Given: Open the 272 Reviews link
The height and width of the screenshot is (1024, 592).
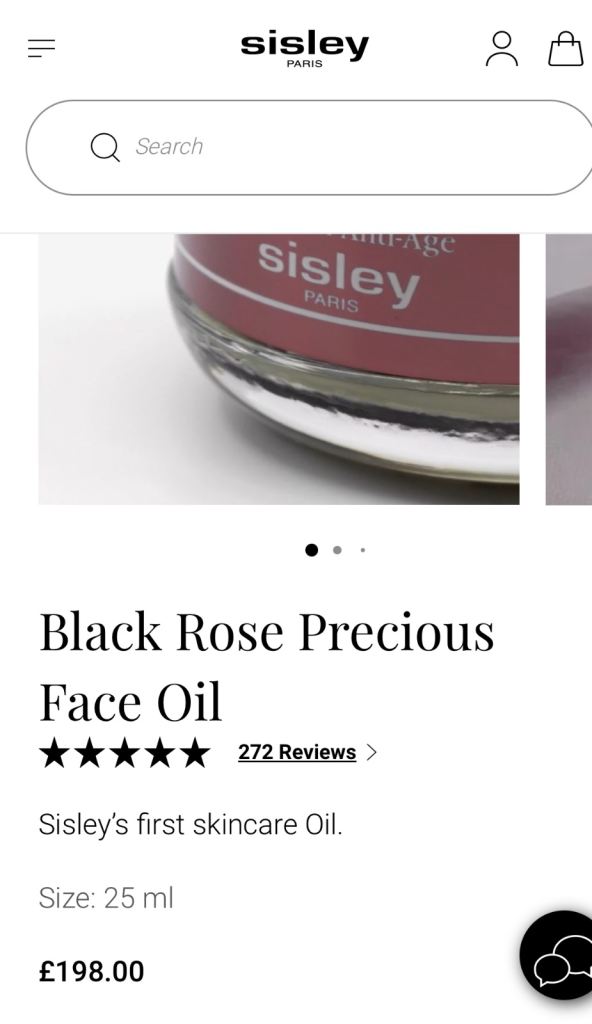Looking at the screenshot, I should [x=297, y=752].
